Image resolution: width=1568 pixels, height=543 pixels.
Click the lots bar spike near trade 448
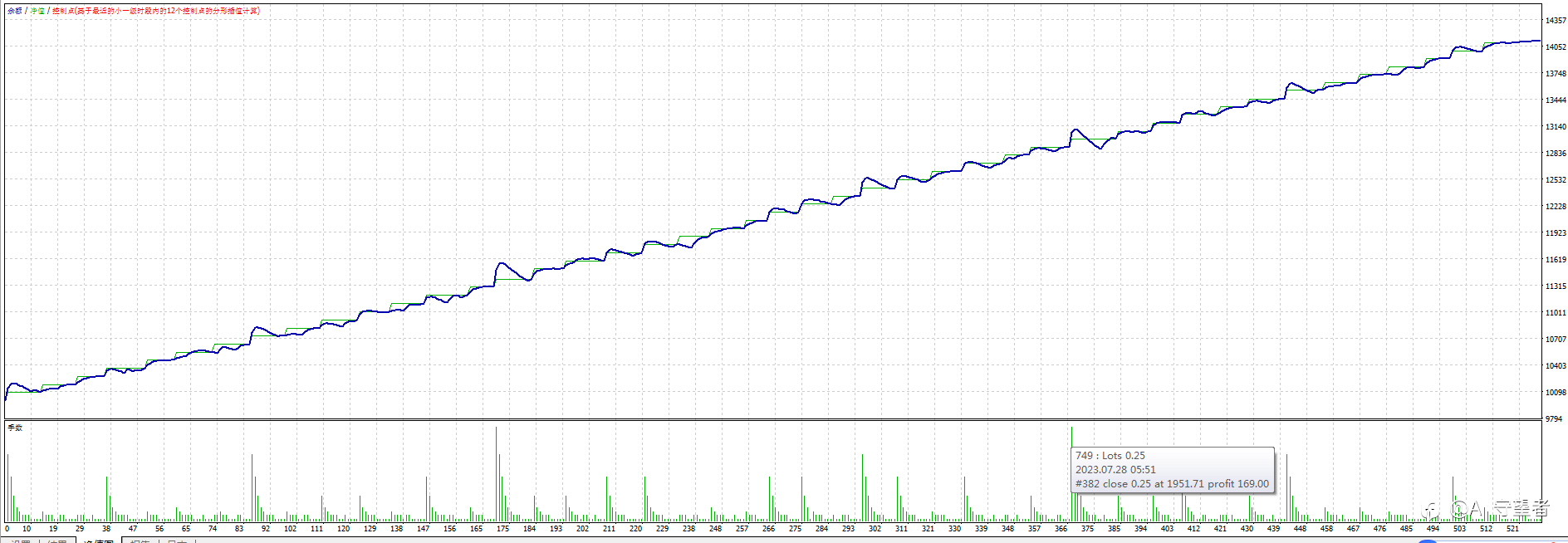[1287, 488]
